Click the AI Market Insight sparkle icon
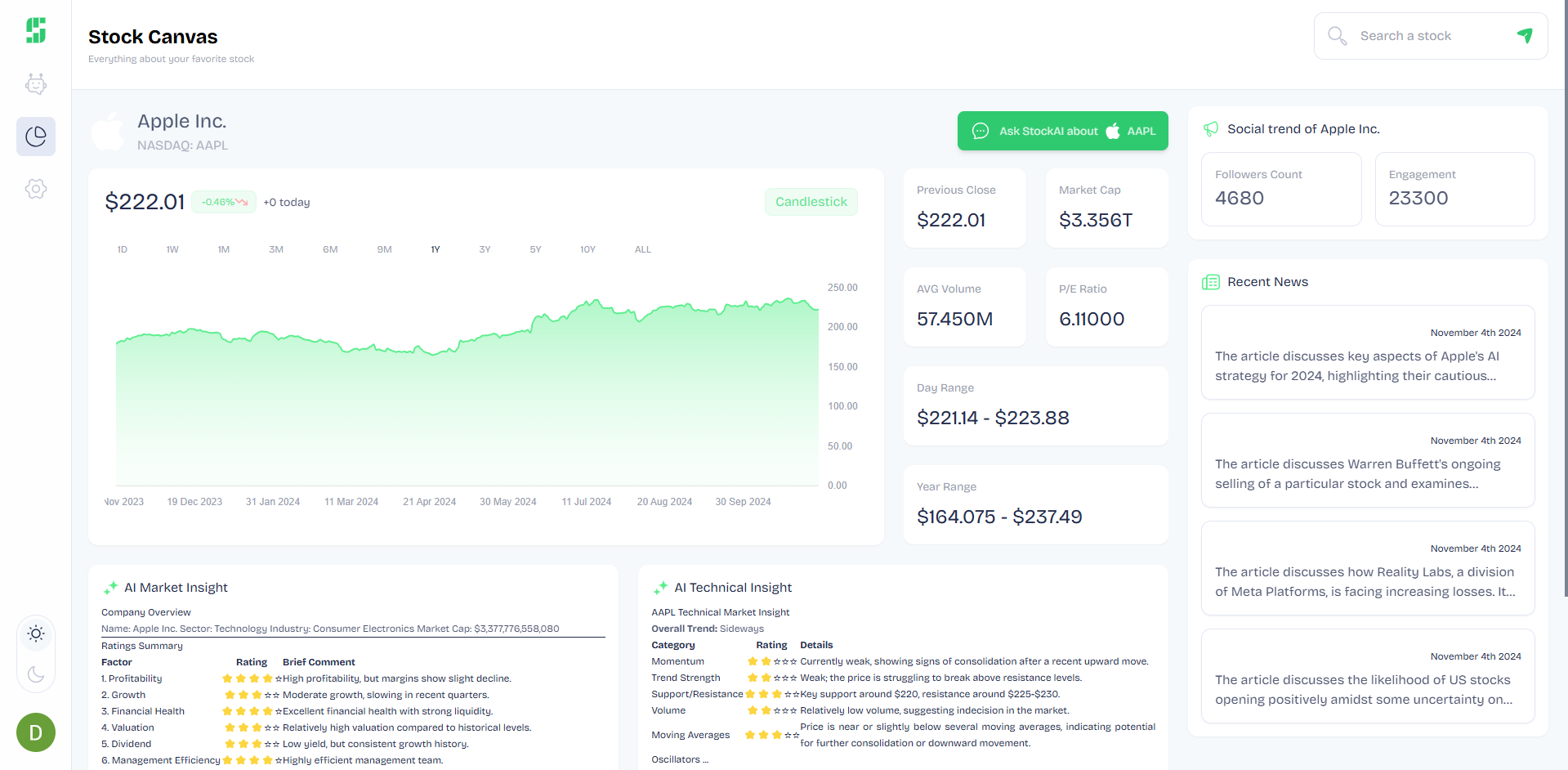 pyautogui.click(x=110, y=588)
